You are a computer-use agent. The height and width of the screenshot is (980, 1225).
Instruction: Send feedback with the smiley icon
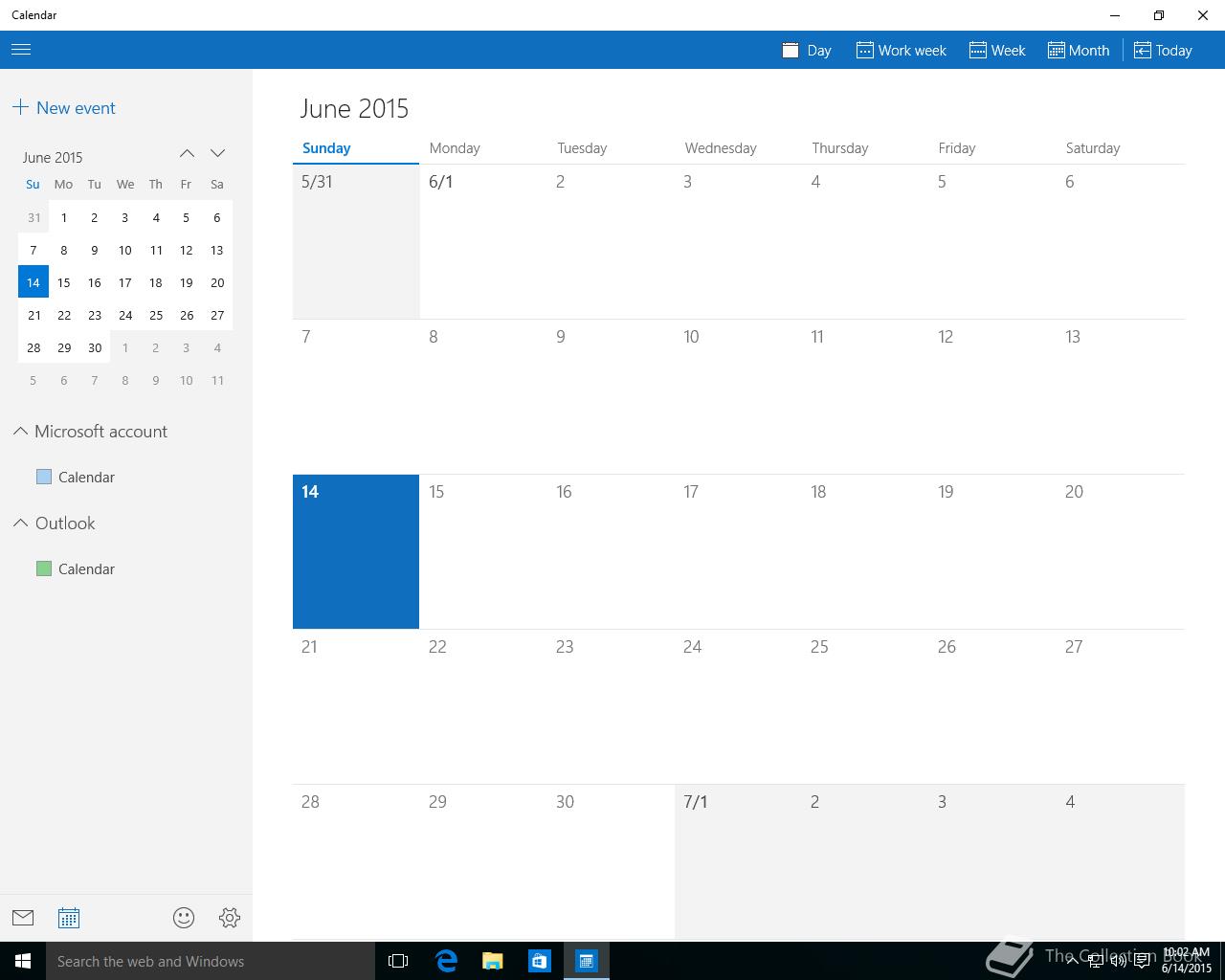pos(184,918)
